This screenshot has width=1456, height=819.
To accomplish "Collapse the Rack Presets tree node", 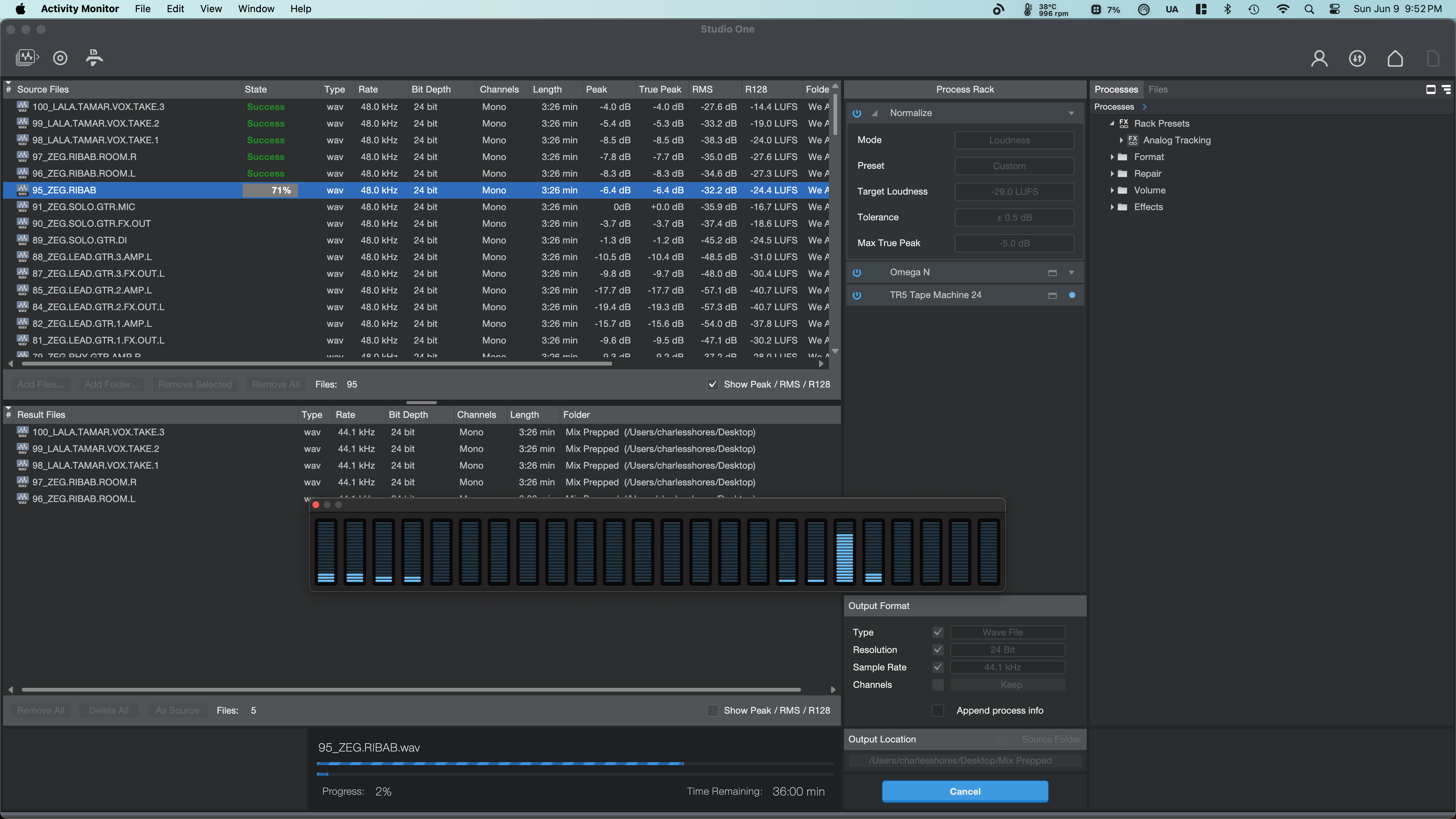I will (x=1112, y=123).
